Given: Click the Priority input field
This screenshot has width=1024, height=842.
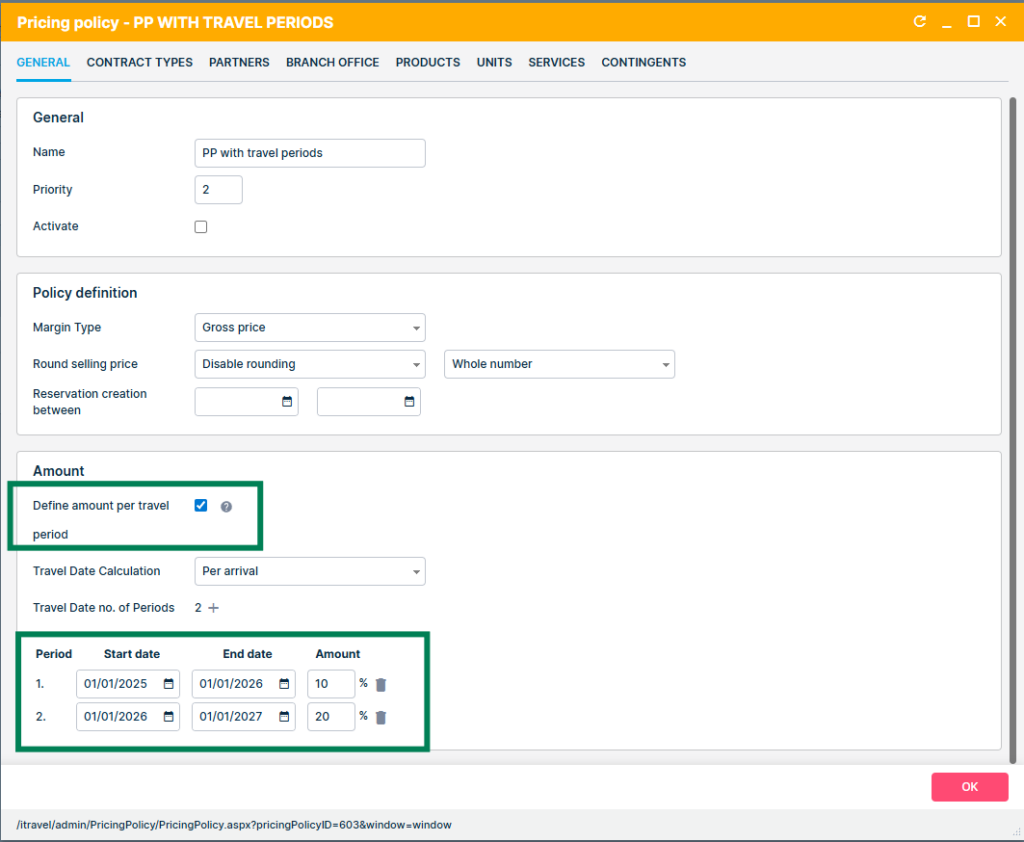Looking at the screenshot, I should [x=218, y=190].
